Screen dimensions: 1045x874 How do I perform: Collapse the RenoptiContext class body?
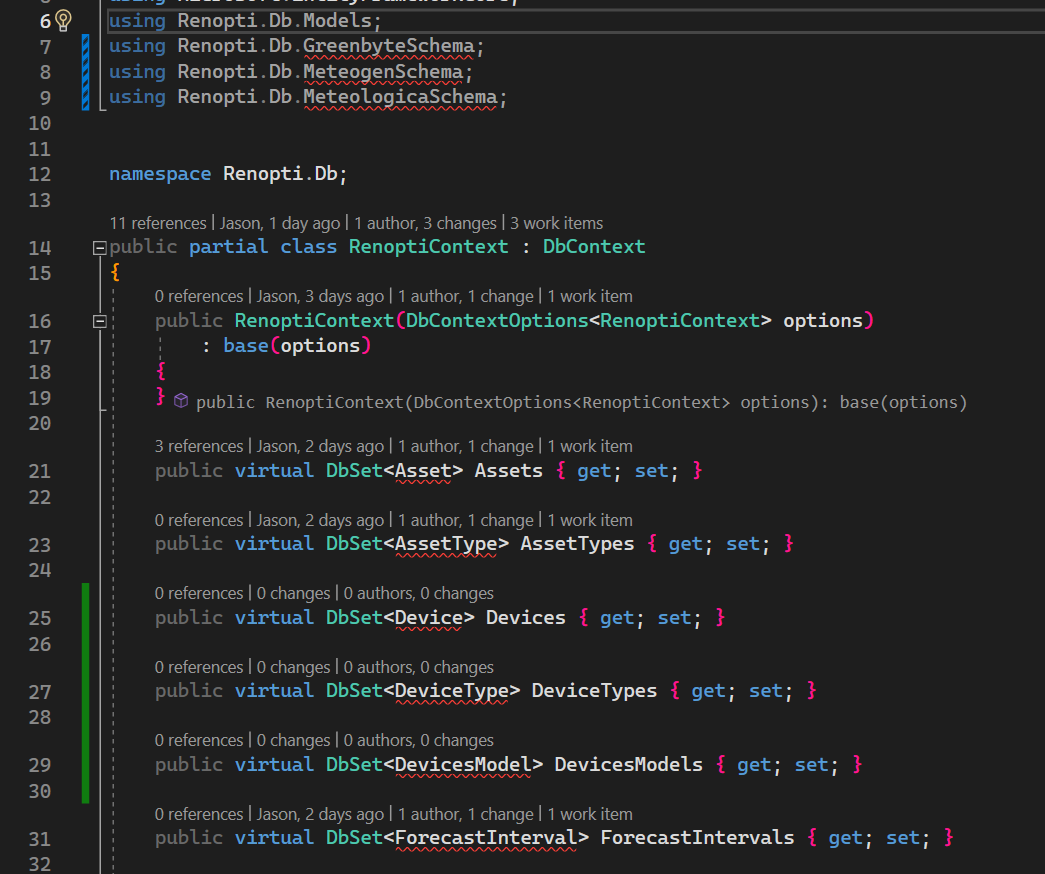(99, 246)
